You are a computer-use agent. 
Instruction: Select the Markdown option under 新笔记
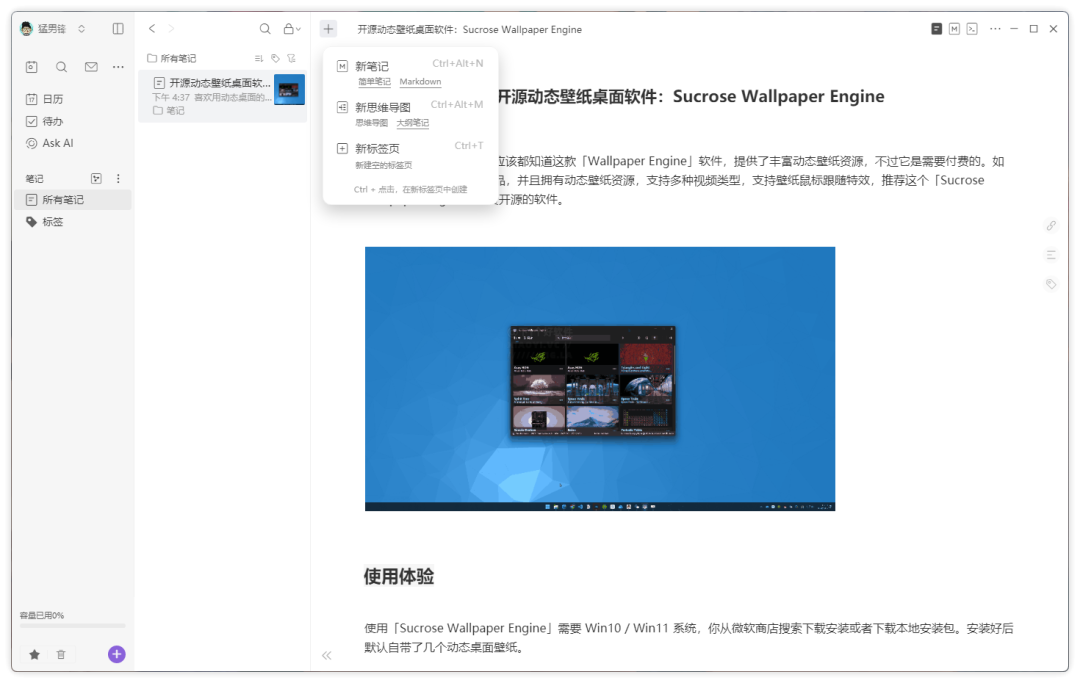point(420,81)
